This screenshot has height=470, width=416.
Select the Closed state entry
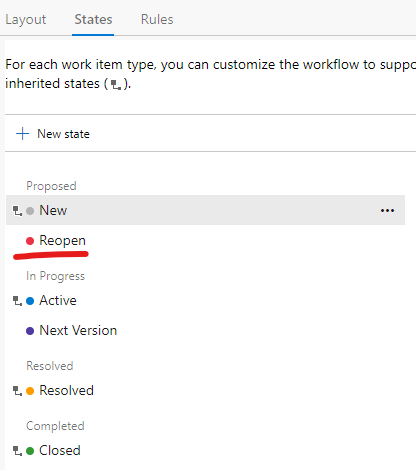click(205, 451)
